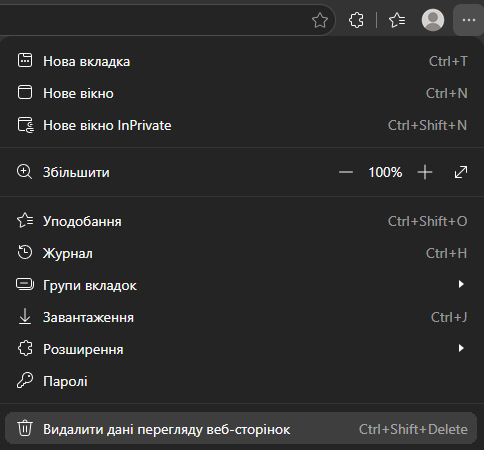The width and height of the screenshot is (484, 450).
Task: Open Журнал history entry
Action: (242, 253)
